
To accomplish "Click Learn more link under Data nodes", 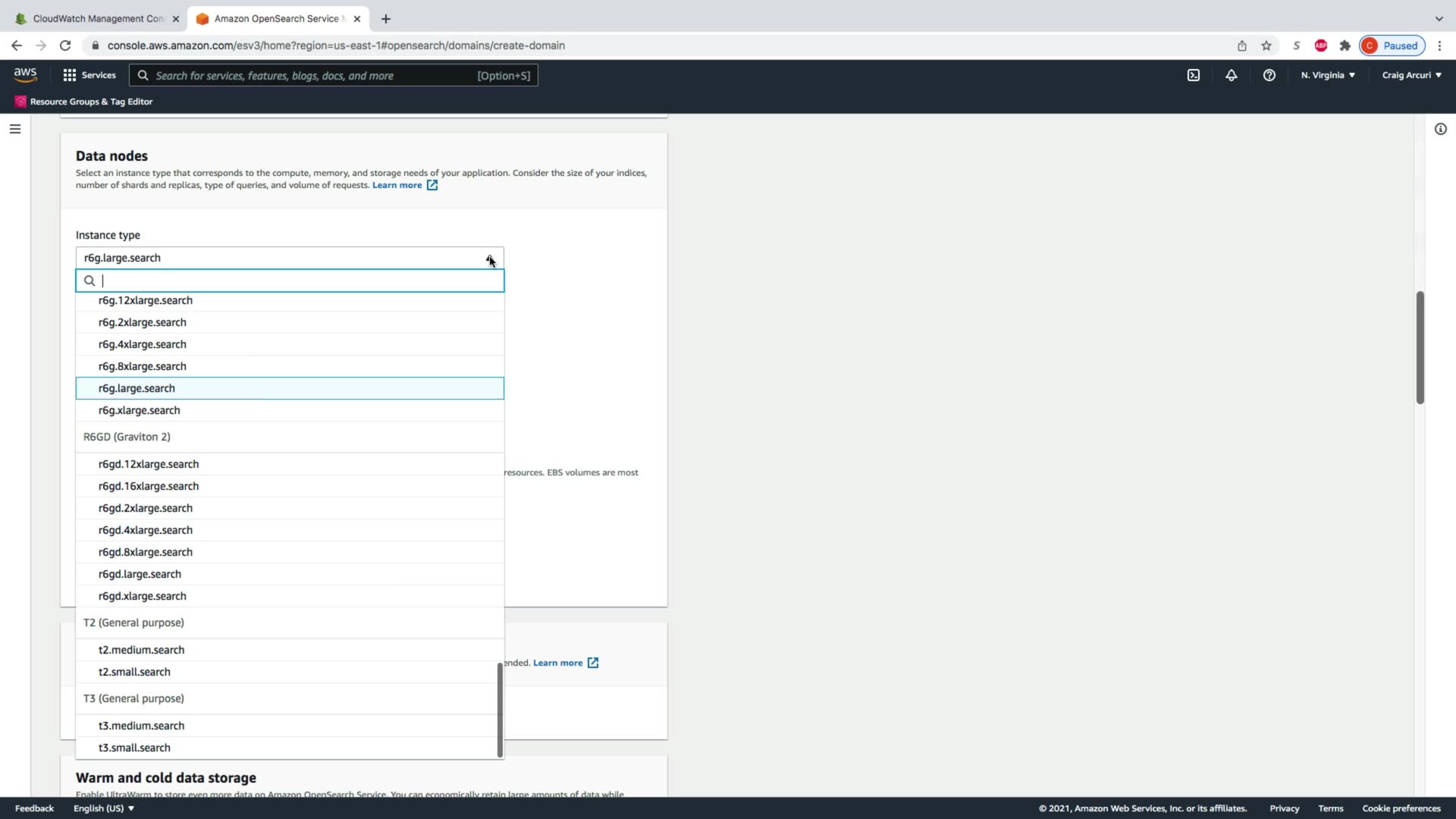I will [x=397, y=185].
